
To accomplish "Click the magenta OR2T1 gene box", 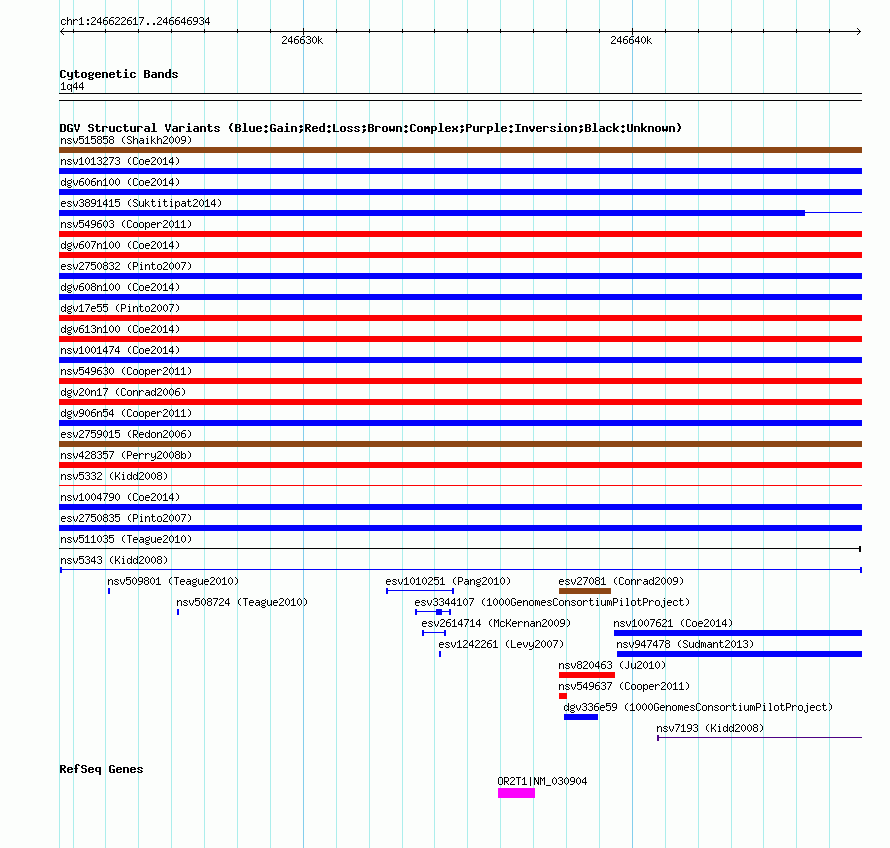I will tap(517, 793).
